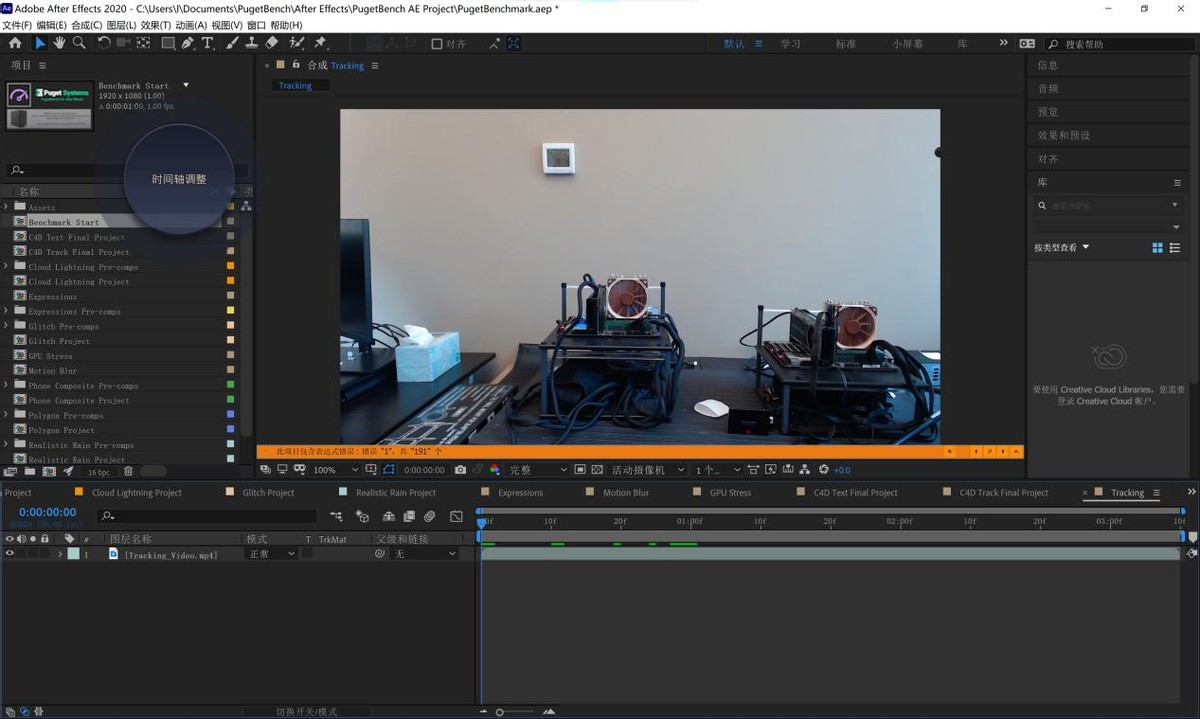This screenshot has height=719, width=1200.
Task: Click the label color swatch of Tracking_Video.mp4
Action: [x=73, y=554]
